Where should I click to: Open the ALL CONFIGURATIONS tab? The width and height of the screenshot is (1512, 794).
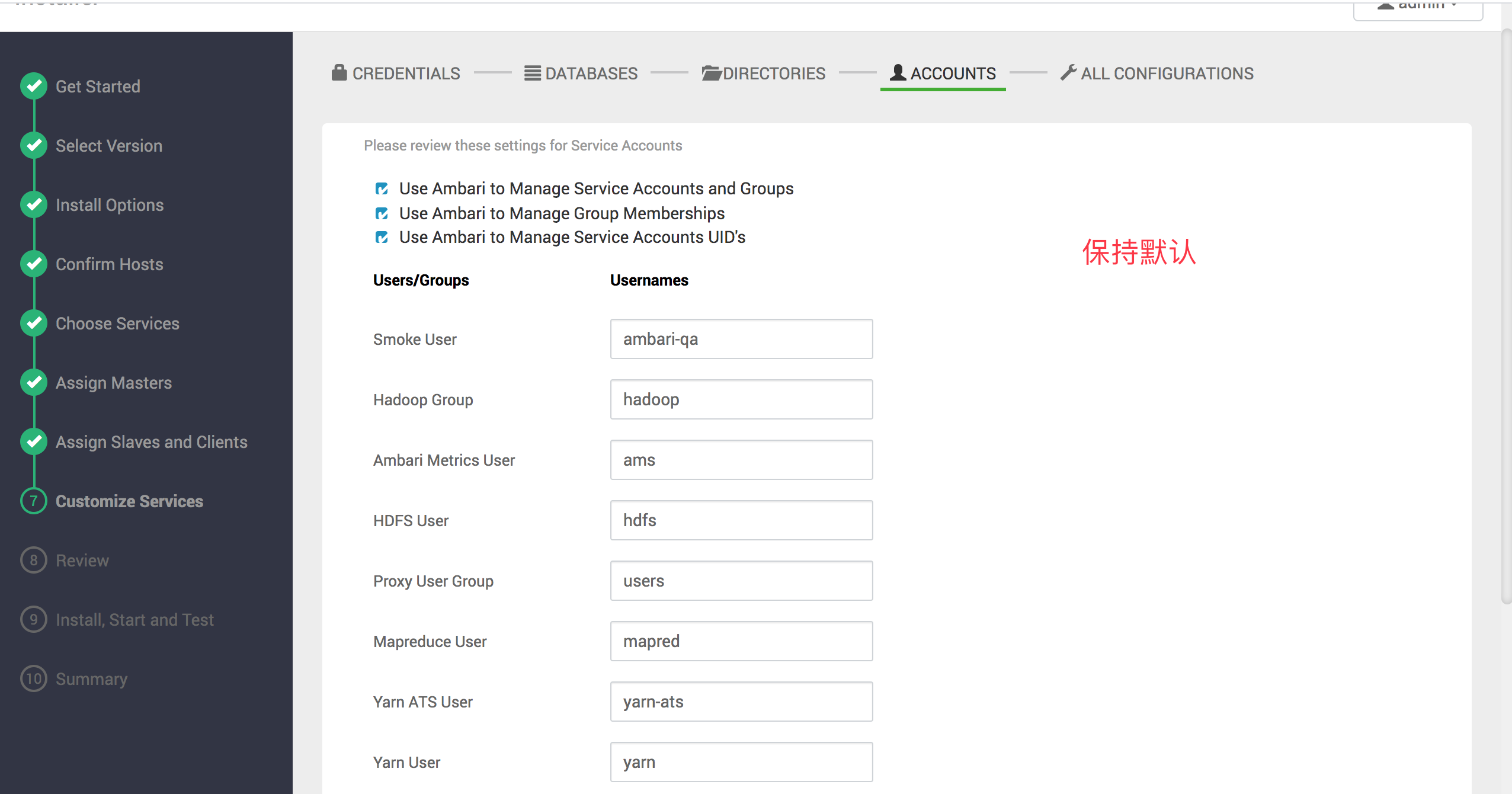1167,73
